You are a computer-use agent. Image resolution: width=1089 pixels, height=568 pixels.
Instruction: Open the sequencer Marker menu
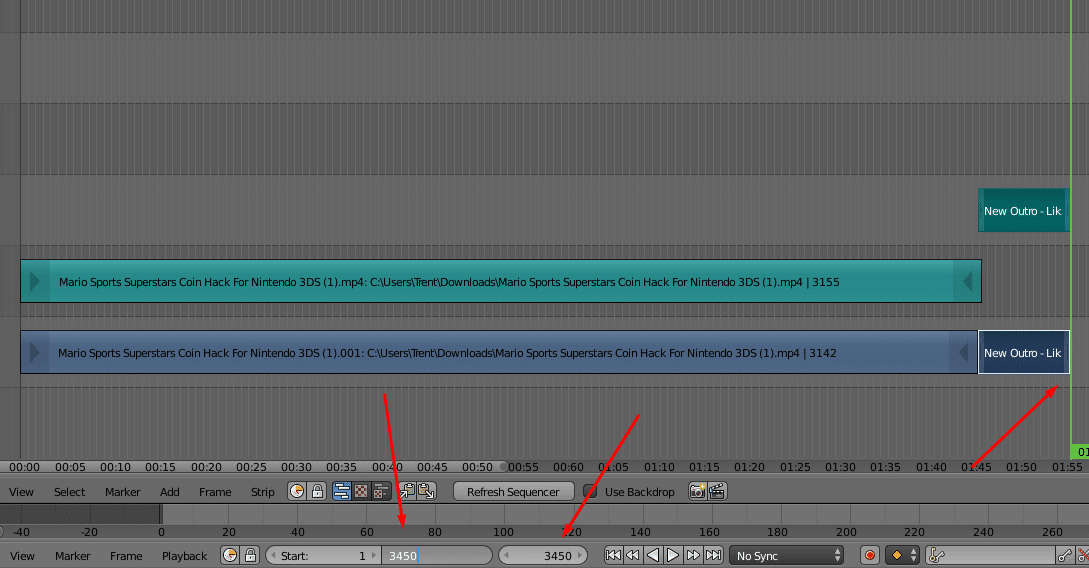(123, 492)
